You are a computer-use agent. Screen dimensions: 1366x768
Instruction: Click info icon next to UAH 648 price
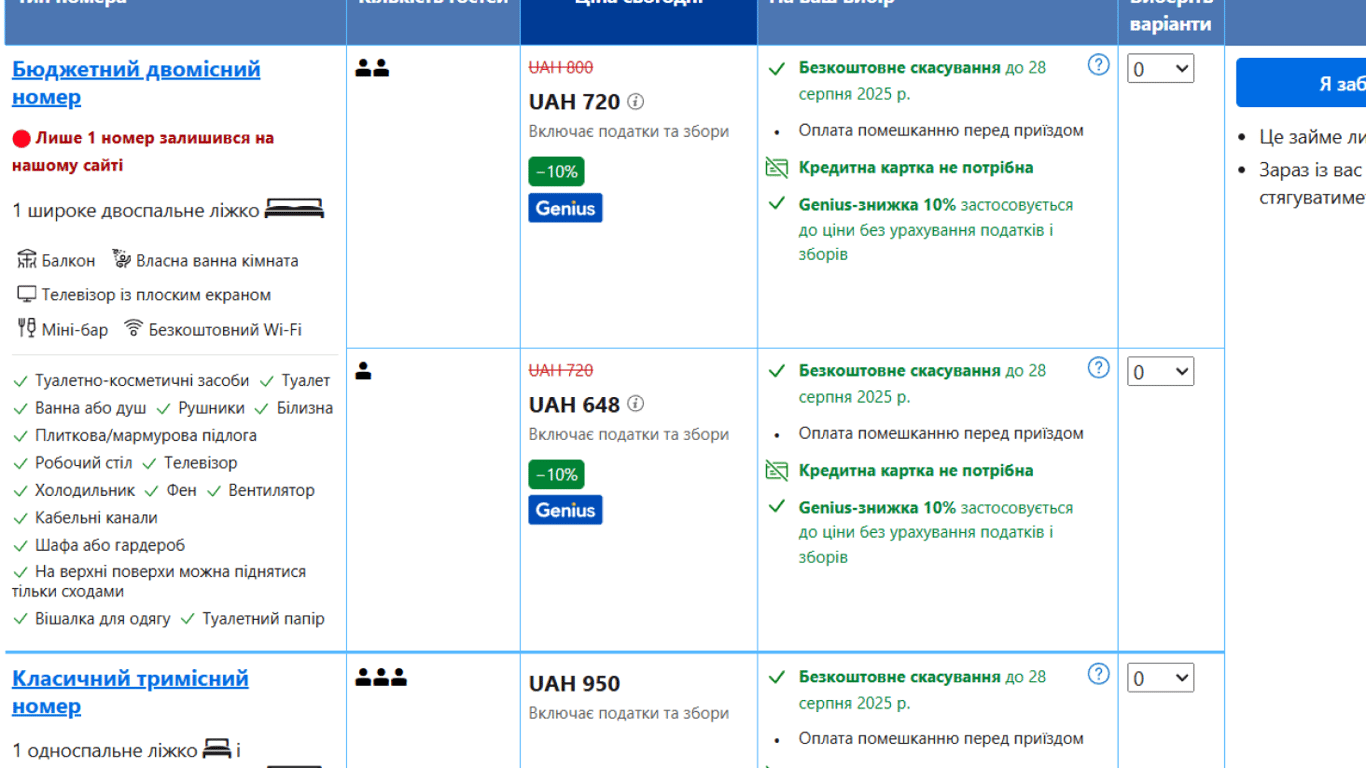click(635, 404)
